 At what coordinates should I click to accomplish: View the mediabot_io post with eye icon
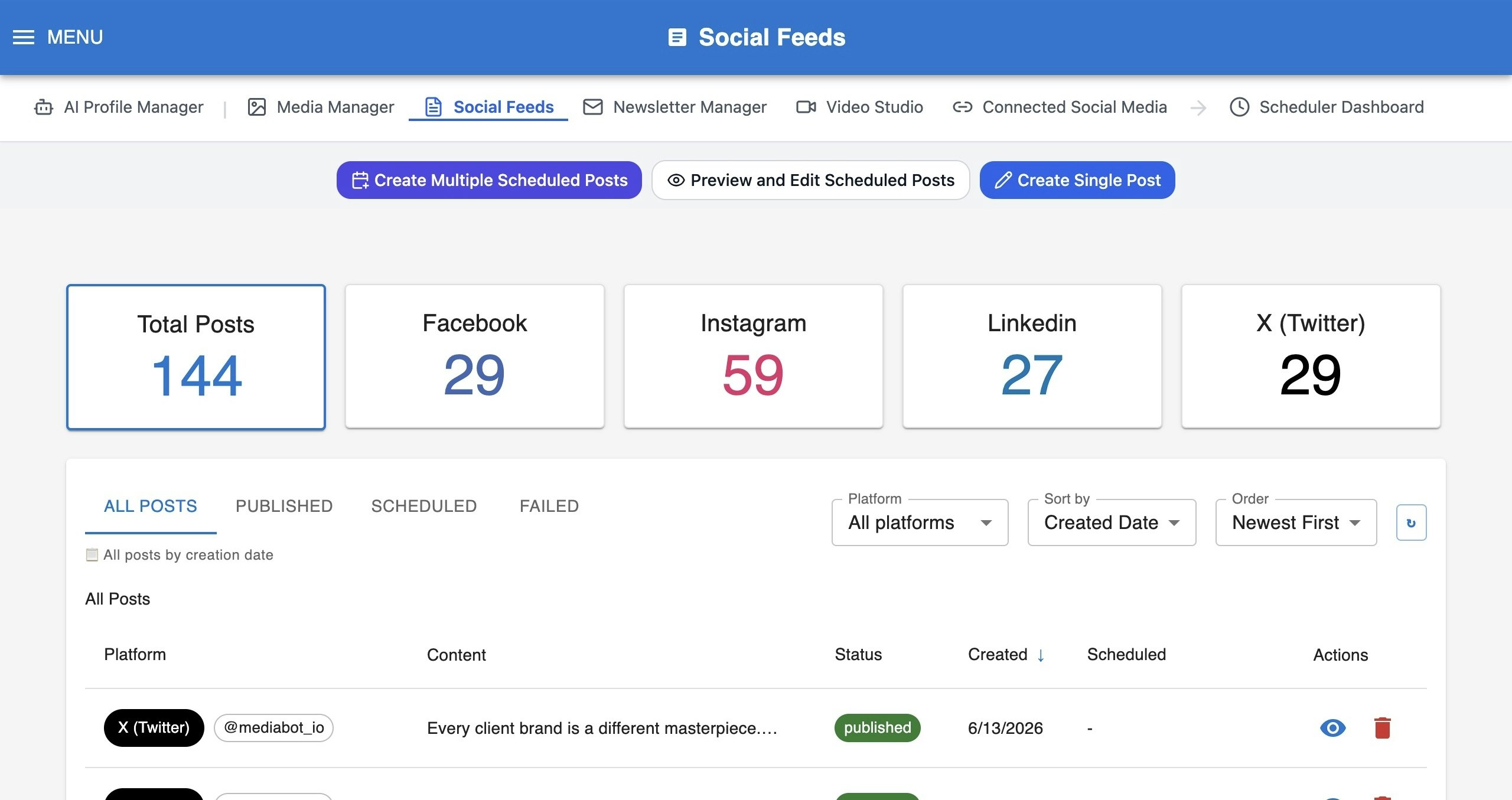click(x=1332, y=727)
